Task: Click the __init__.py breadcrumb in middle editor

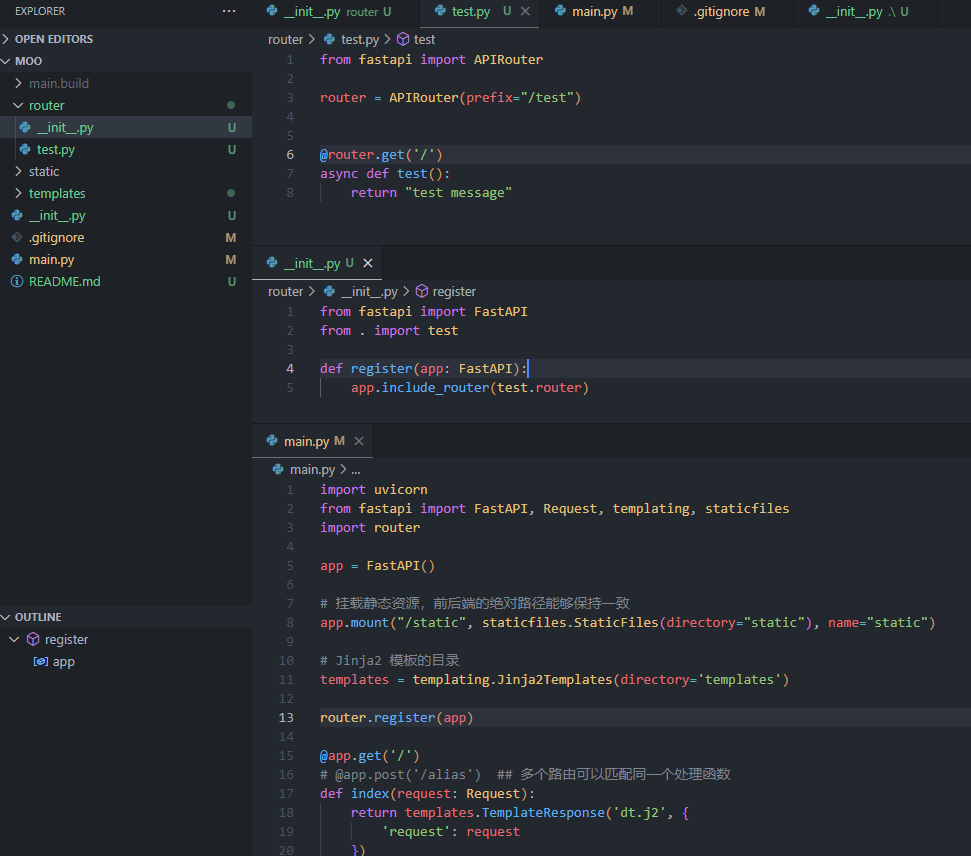Action: 369,292
